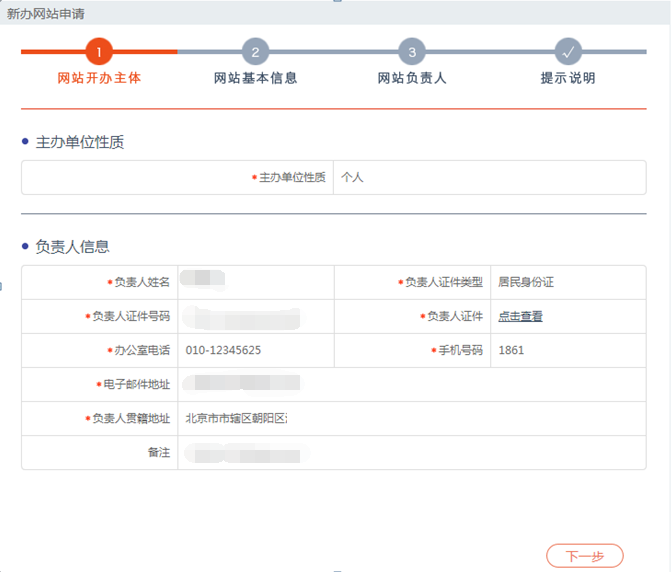Click the checkmark final step icon
Viewport: 672px width, 572px height.
[x=568, y=52]
